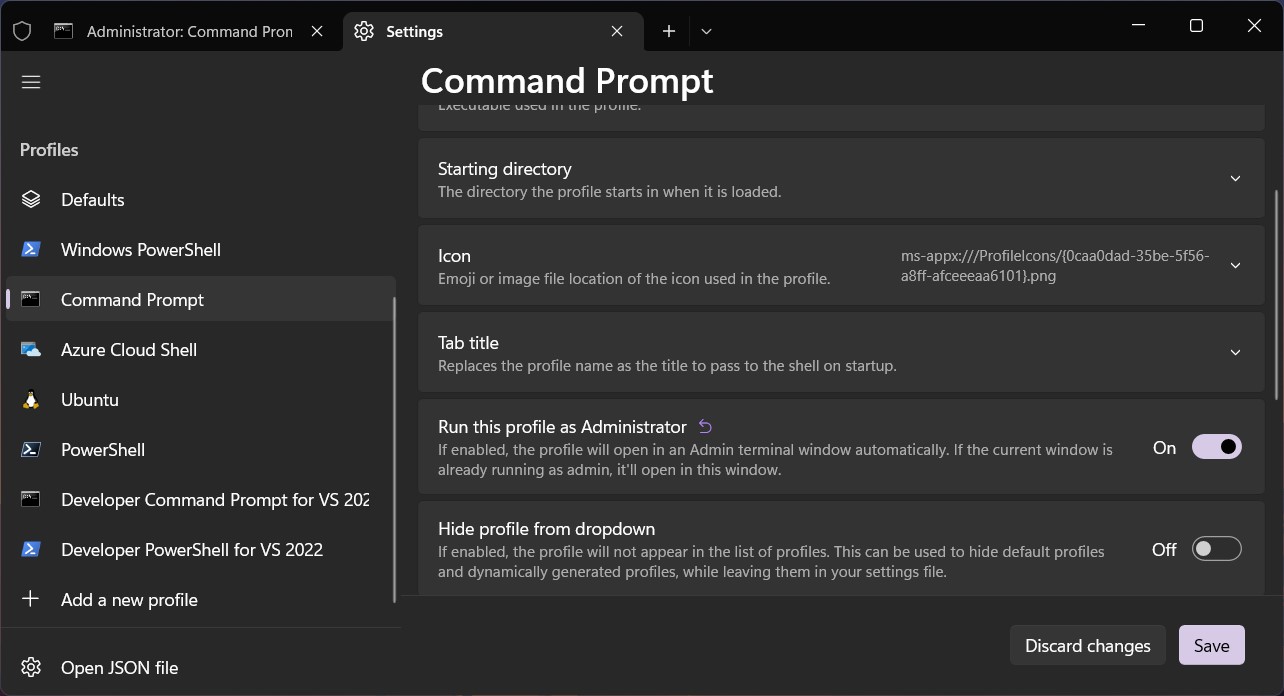Select the Defaults profile
The image size is (1284, 696).
point(200,200)
